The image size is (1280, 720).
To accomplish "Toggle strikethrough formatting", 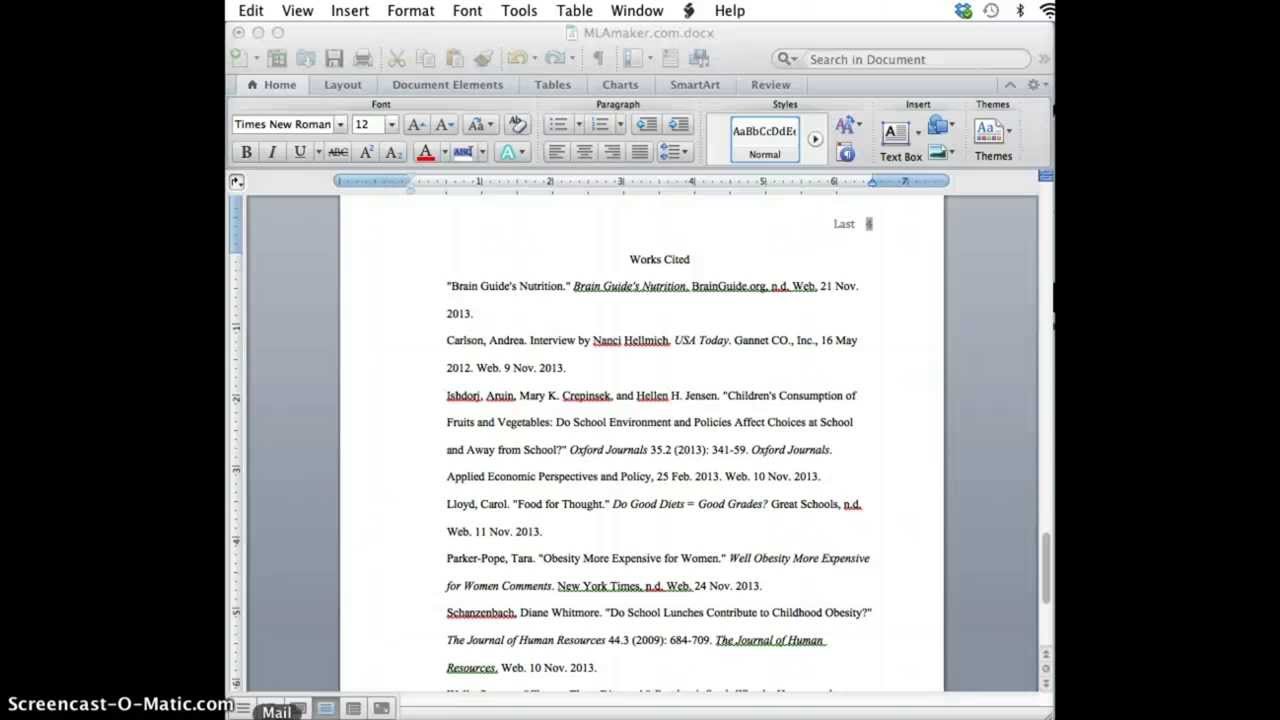I will pyautogui.click(x=338, y=152).
